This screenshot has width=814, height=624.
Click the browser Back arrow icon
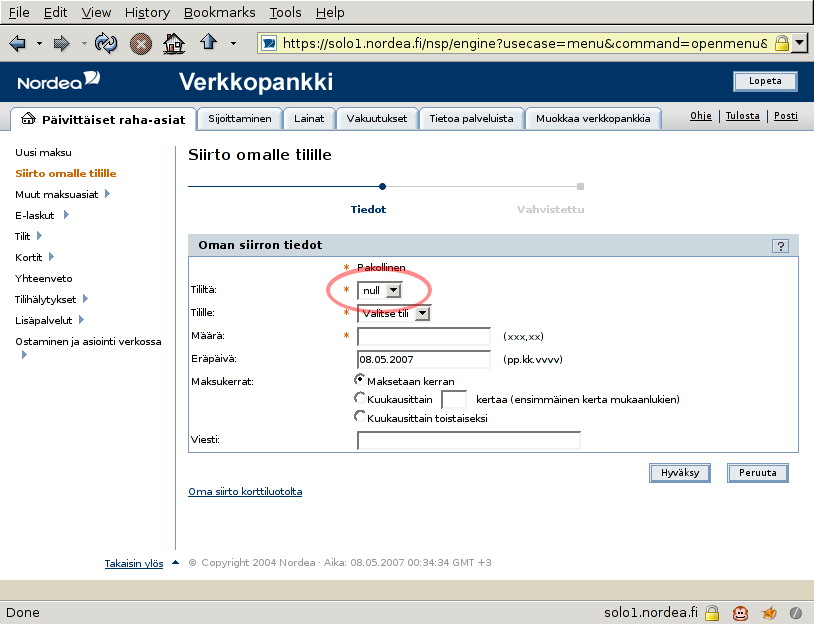[x=17, y=43]
